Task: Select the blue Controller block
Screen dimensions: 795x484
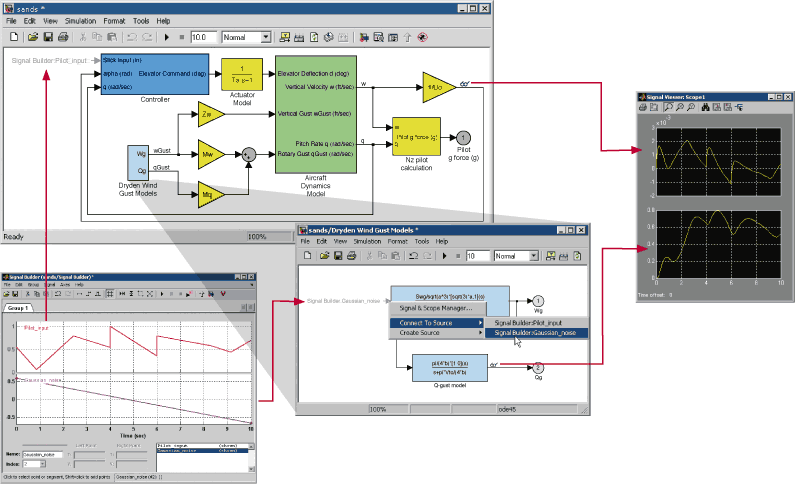Action: (x=155, y=74)
